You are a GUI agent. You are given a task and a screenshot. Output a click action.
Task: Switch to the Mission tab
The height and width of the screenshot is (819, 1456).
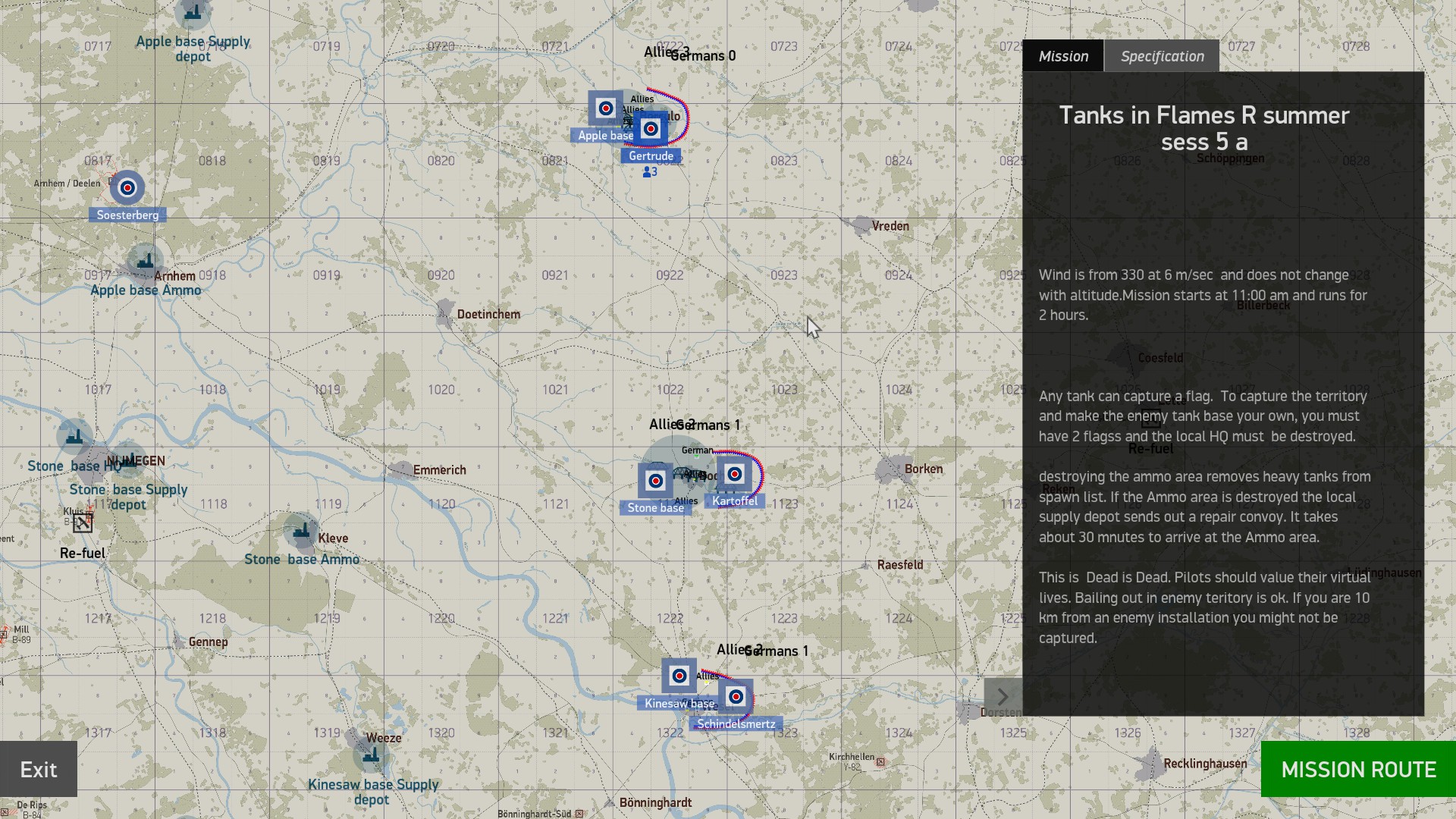tap(1063, 56)
